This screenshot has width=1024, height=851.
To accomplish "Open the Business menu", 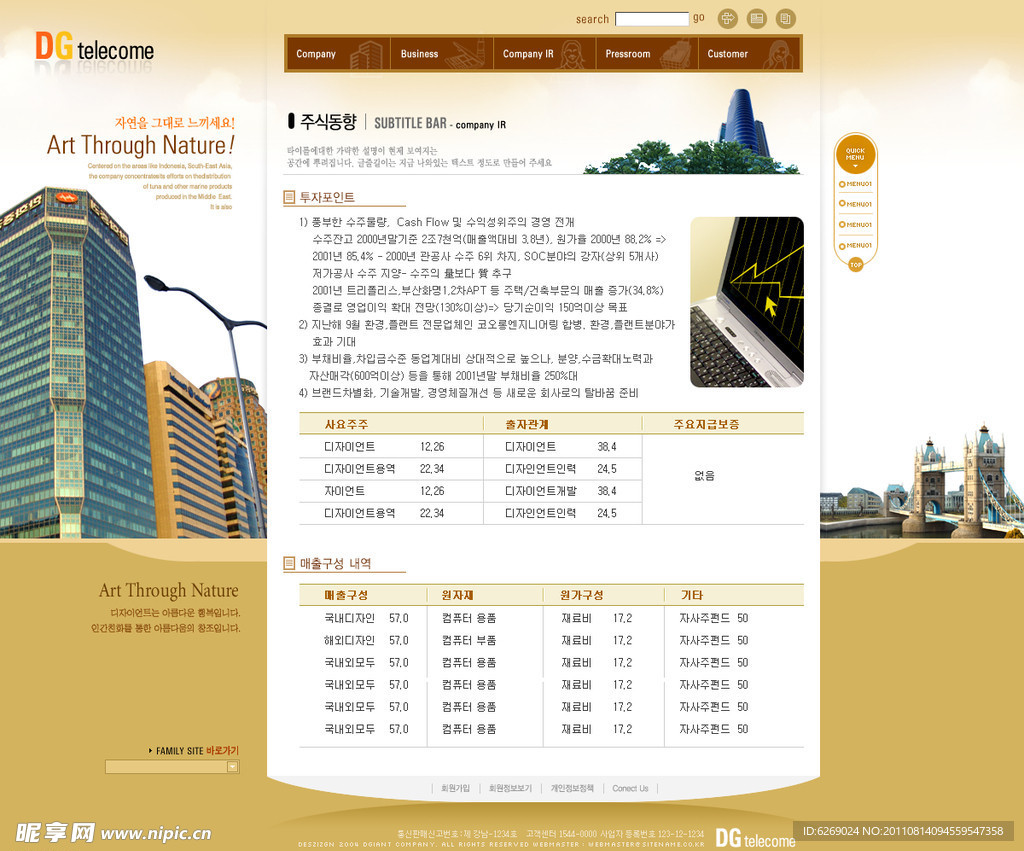I will [420, 54].
